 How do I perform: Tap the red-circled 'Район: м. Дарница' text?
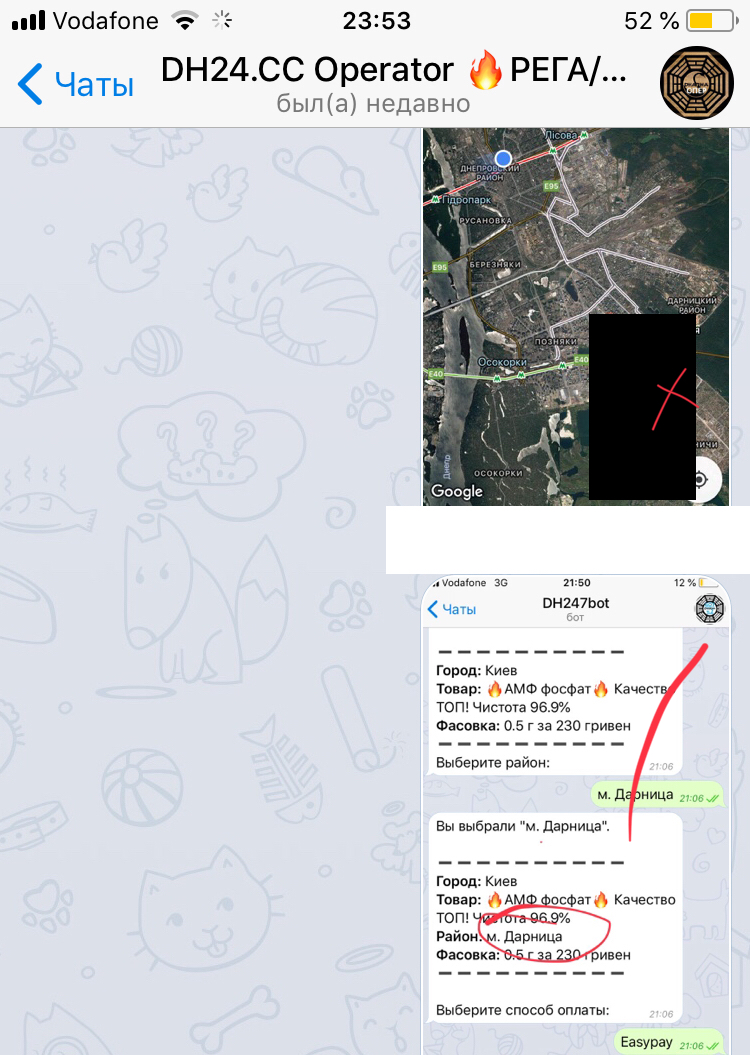click(499, 937)
